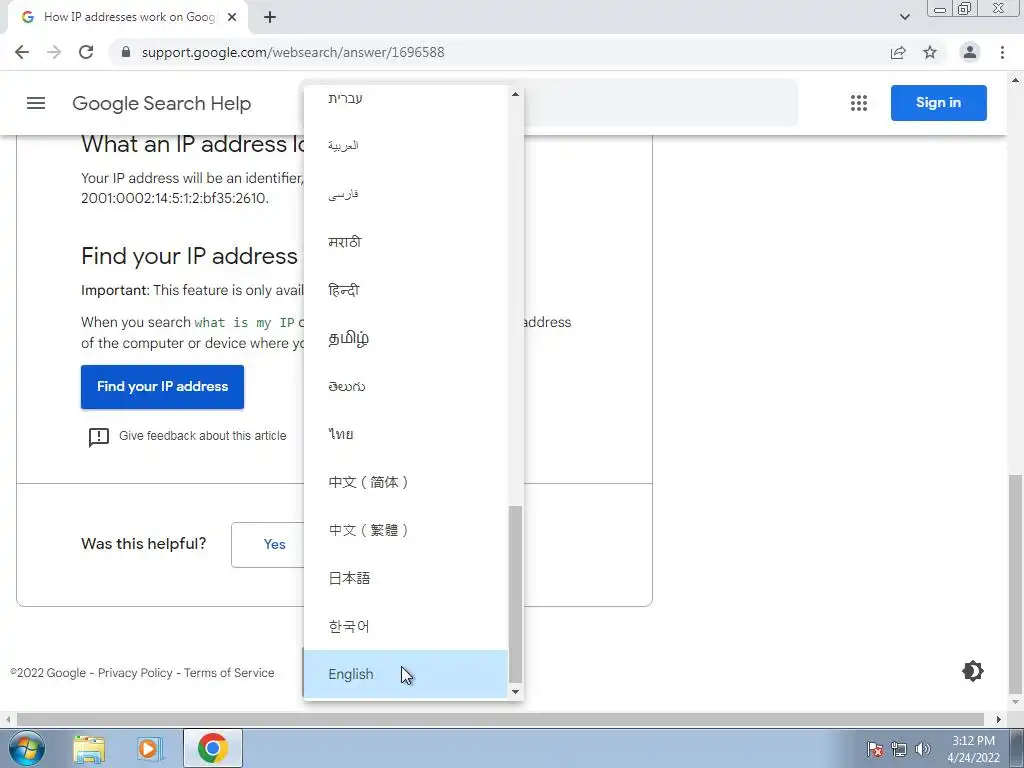Reload the current page

[x=86, y=52]
